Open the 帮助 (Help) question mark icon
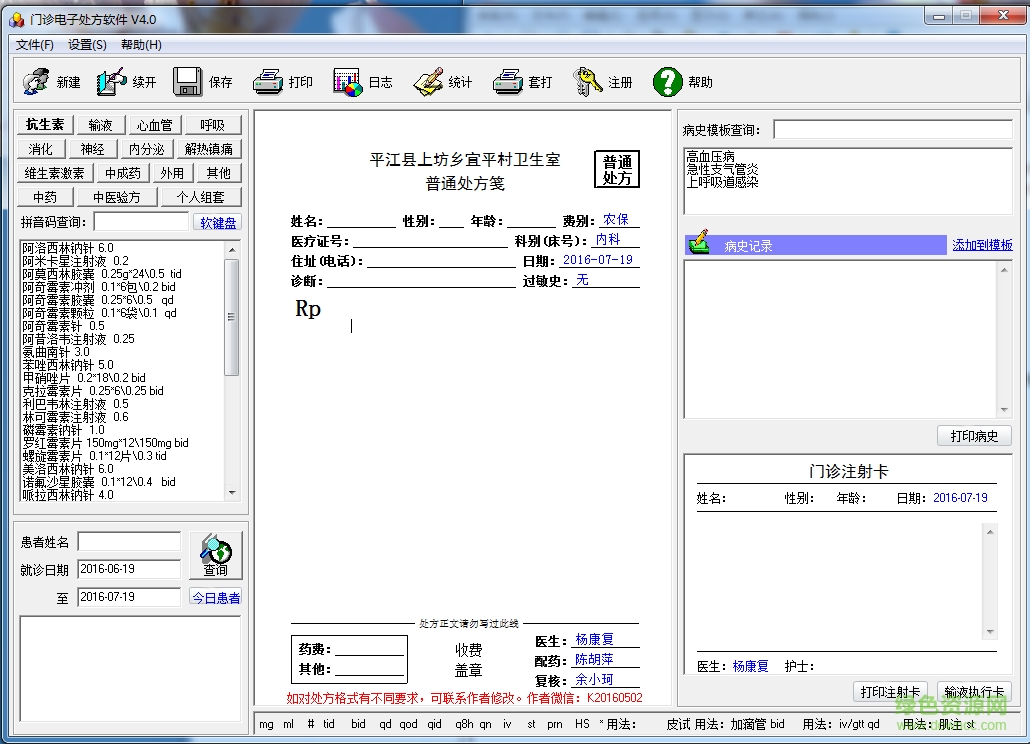Image resolution: width=1030 pixels, height=744 pixels. pos(668,82)
